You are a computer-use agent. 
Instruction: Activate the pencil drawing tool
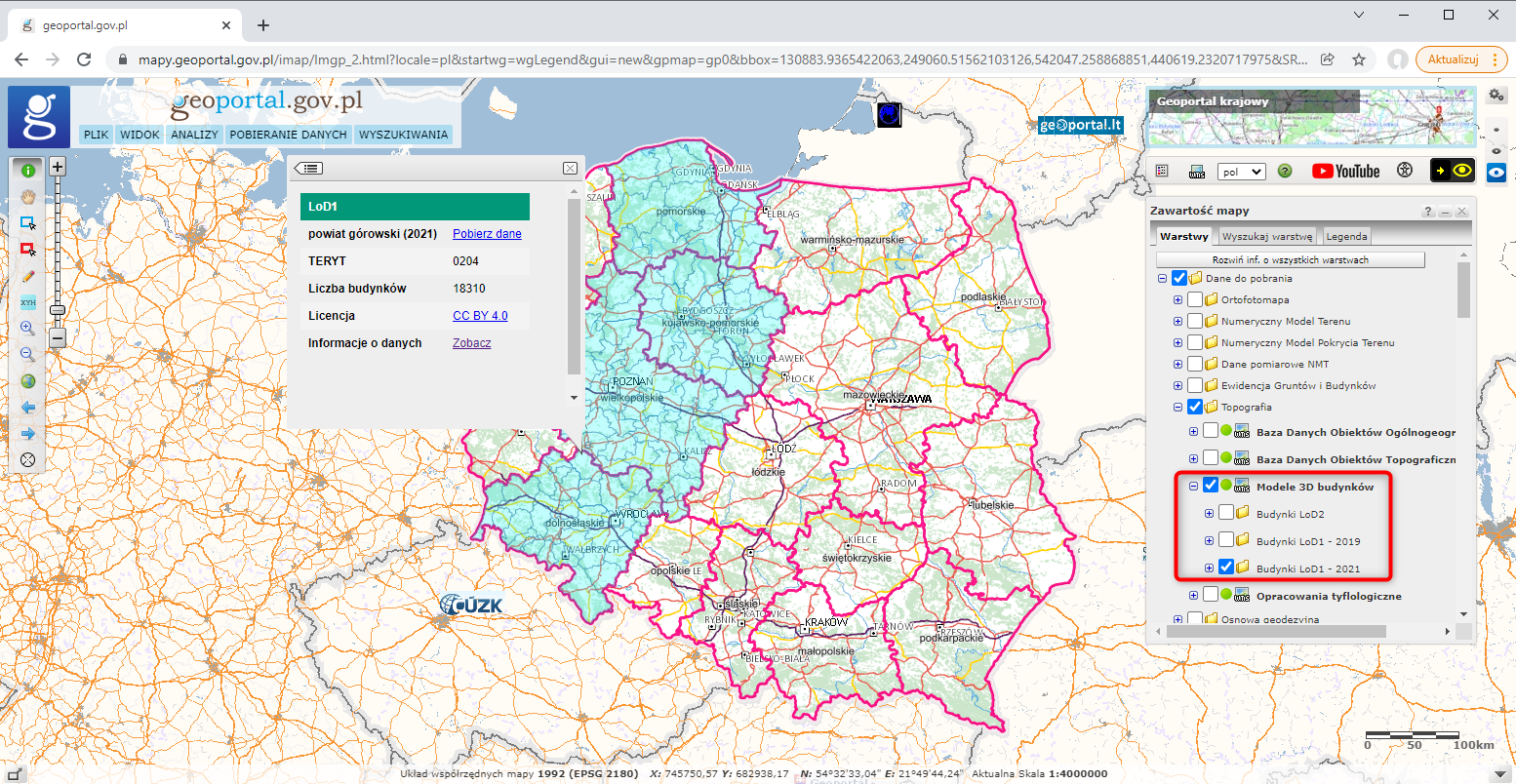(x=27, y=276)
